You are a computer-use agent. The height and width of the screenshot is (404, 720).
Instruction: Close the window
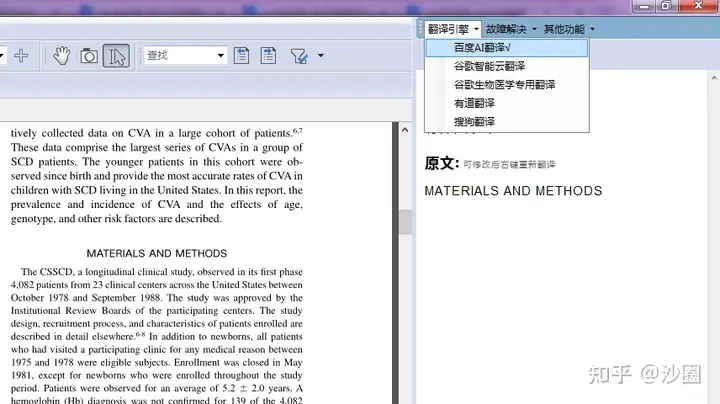click(x=698, y=6)
